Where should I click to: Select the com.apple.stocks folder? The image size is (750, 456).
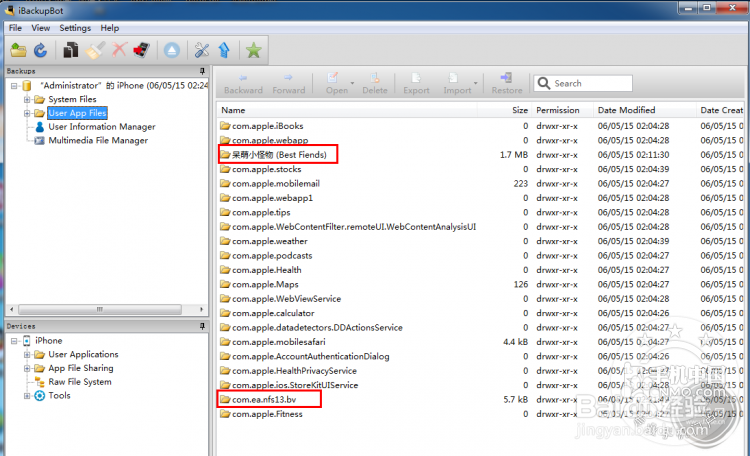coord(266,169)
